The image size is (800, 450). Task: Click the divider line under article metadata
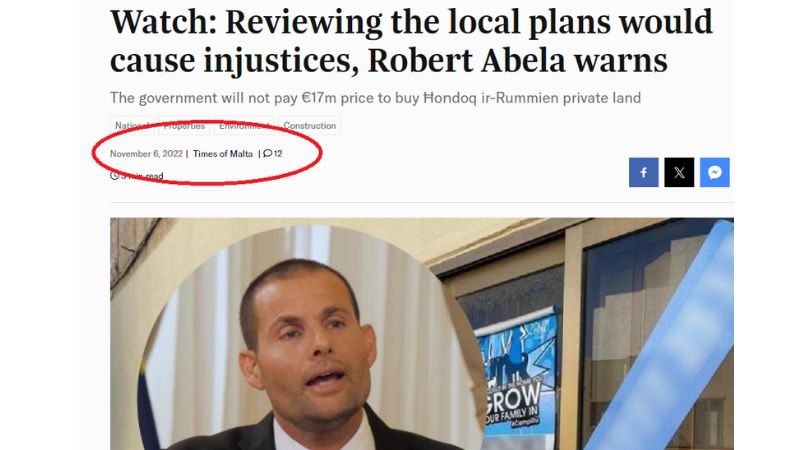422,203
